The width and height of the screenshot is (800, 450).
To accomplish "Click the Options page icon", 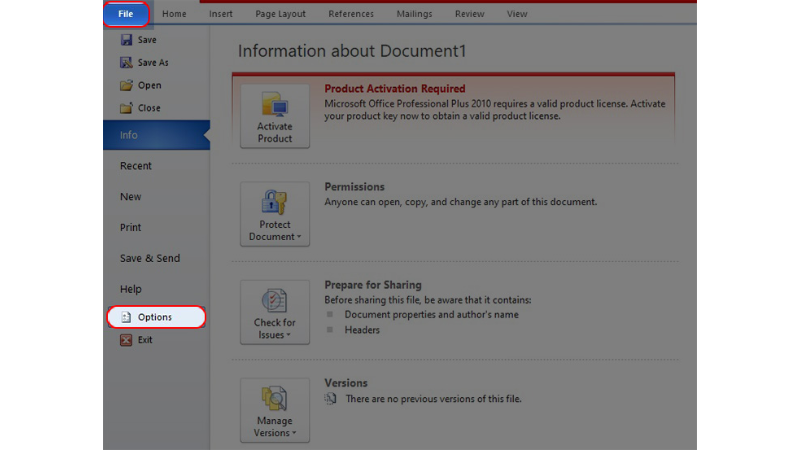I will pos(126,317).
